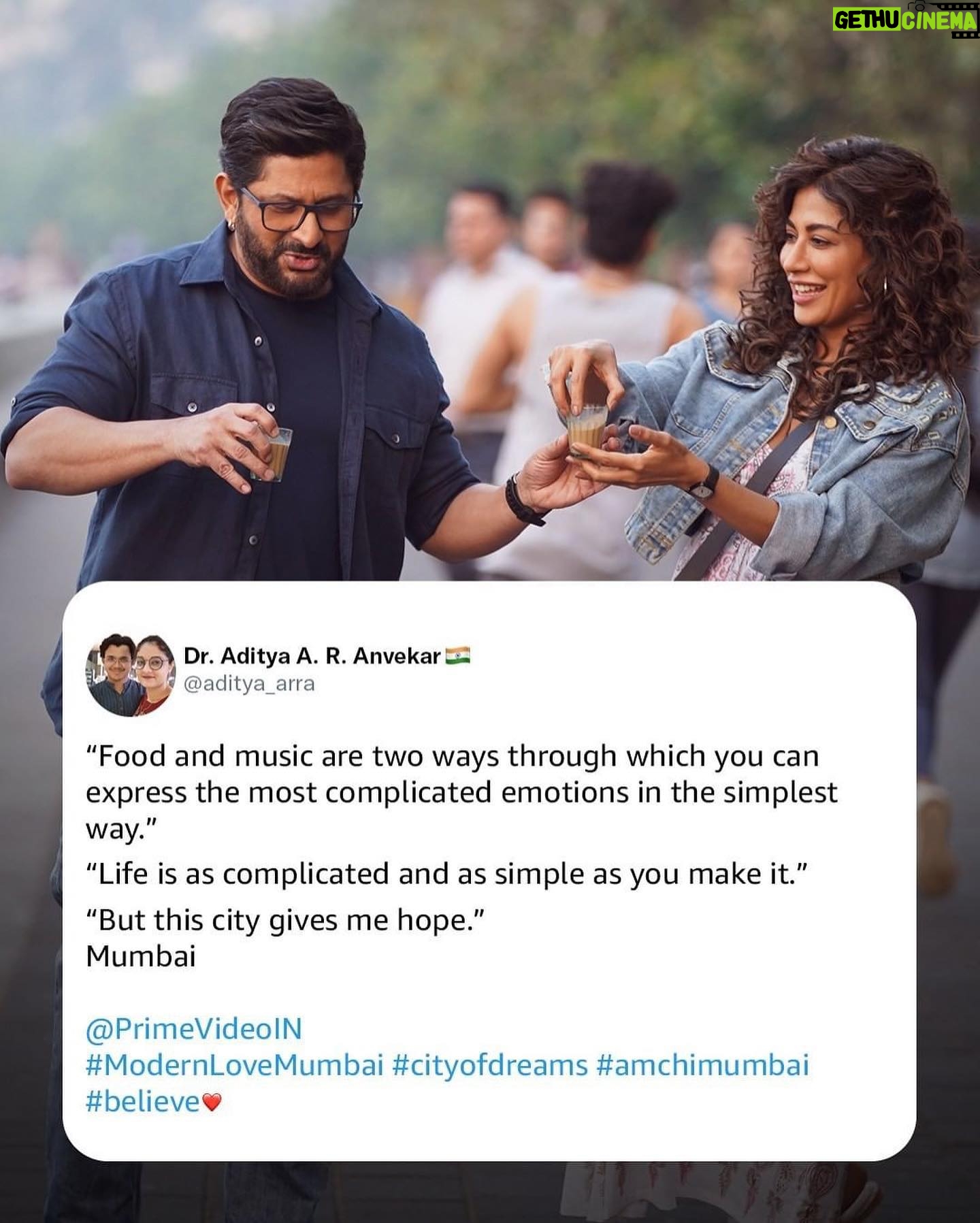Click the tea glass in the man's hand
This screenshot has height=1223, width=980.
coord(273,454)
